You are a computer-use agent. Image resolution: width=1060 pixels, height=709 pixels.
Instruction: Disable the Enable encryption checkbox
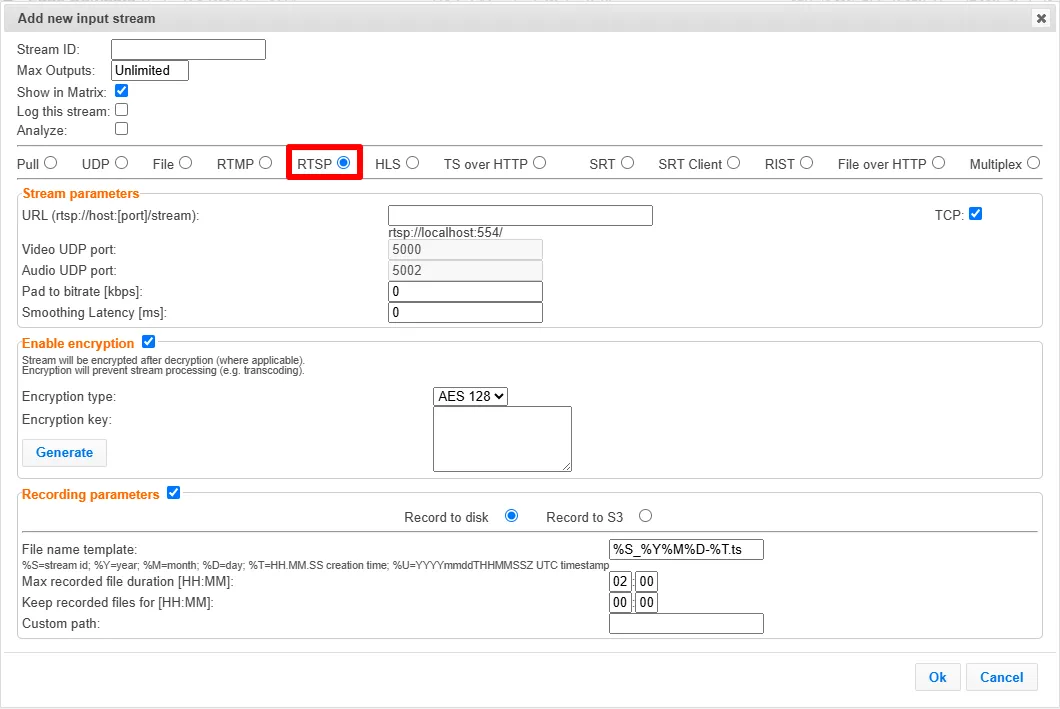point(149,342)
